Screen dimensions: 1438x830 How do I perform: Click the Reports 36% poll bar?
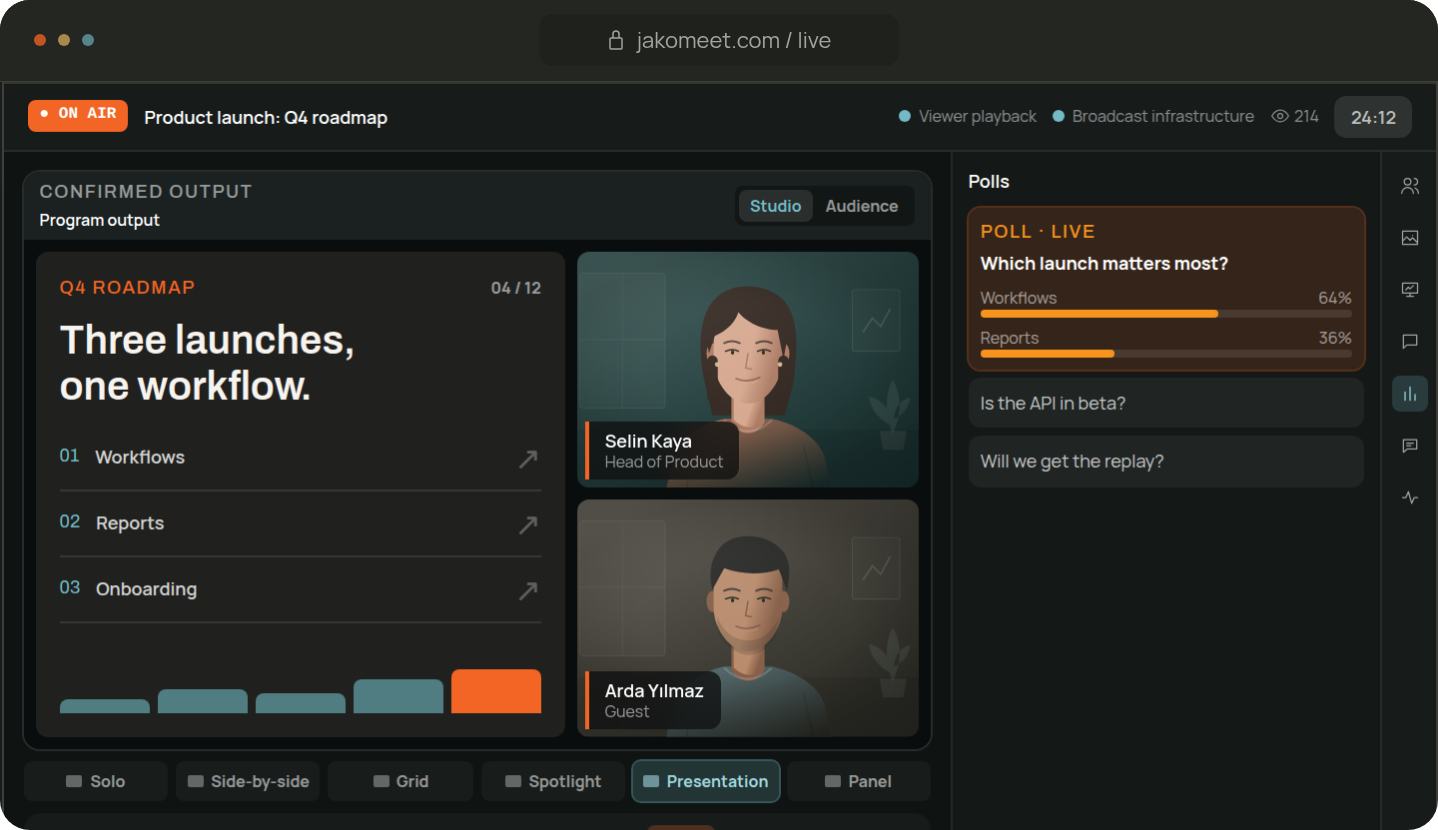[x=1166, y=354]
